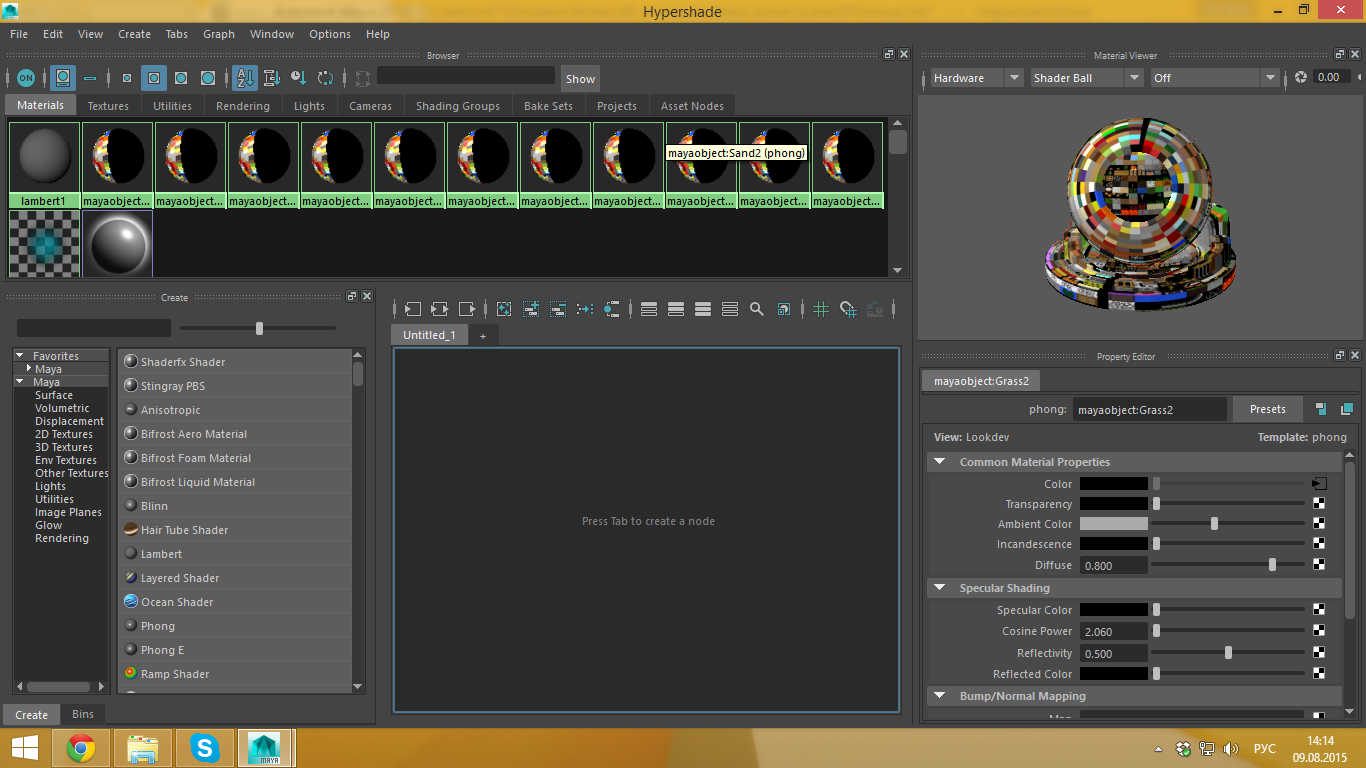Screen dimensions: 1366x768
Task: Click the reverse sort order icon
Action: [325, 78]
